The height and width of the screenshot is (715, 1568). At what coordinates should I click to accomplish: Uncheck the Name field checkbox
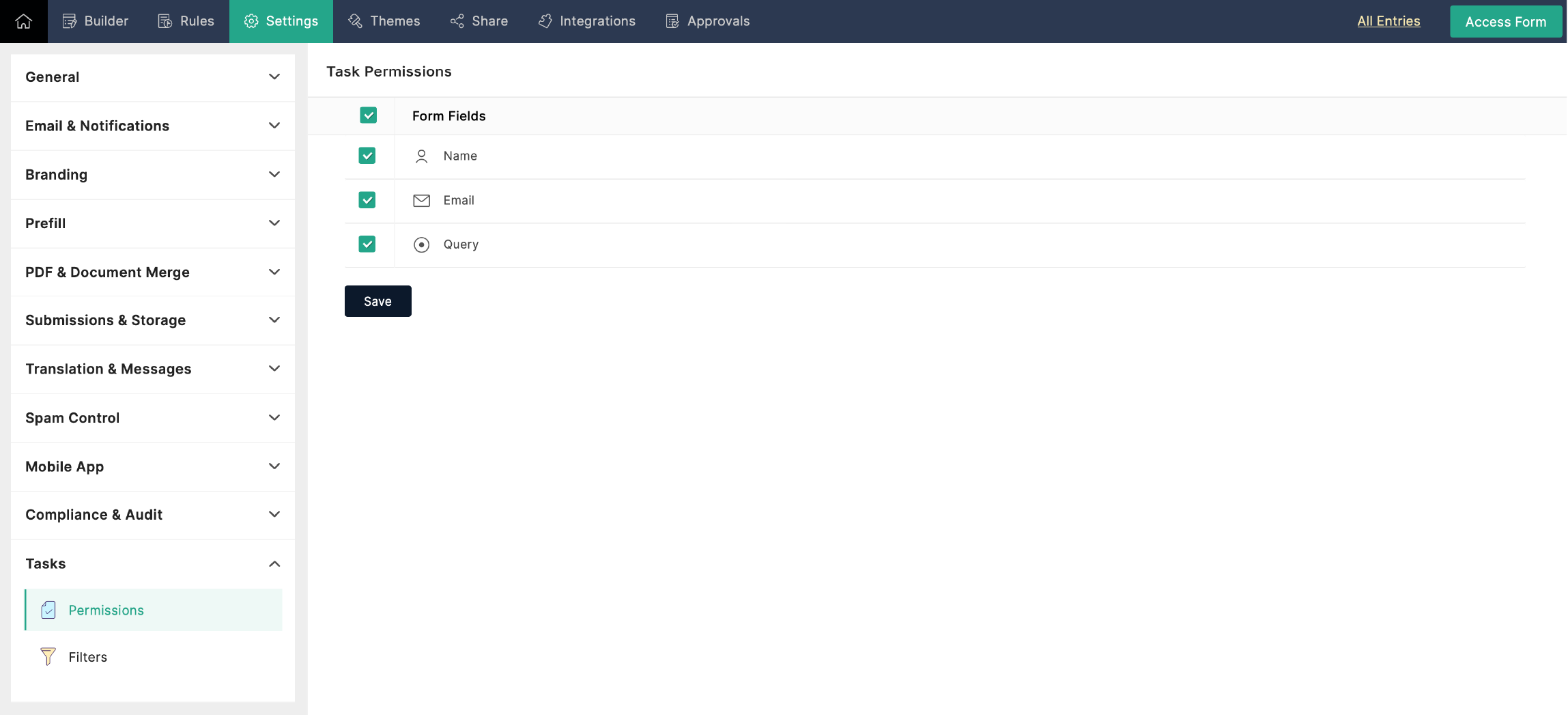(x=367, y=156)
